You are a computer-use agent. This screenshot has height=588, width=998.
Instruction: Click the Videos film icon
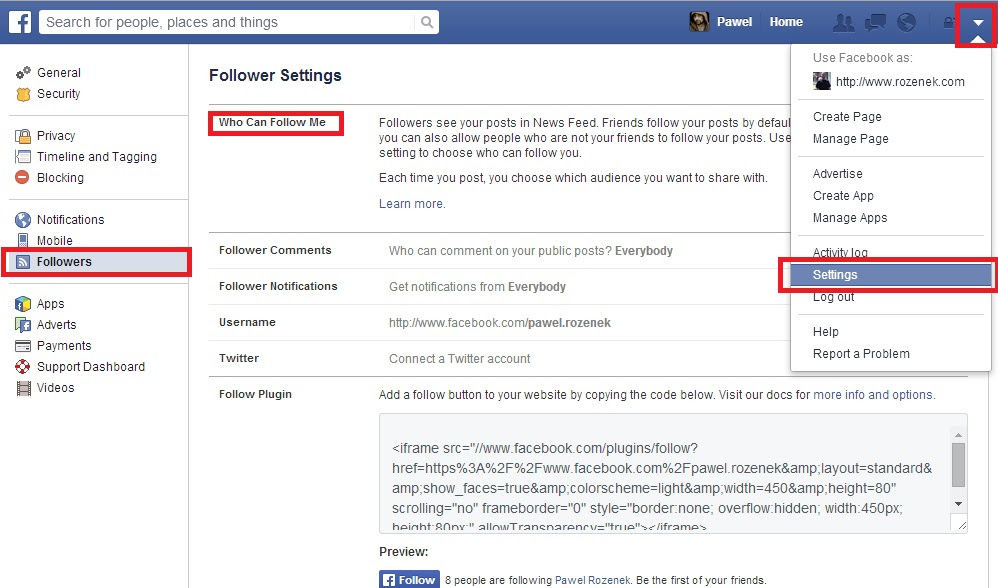(x=24, y=388)
